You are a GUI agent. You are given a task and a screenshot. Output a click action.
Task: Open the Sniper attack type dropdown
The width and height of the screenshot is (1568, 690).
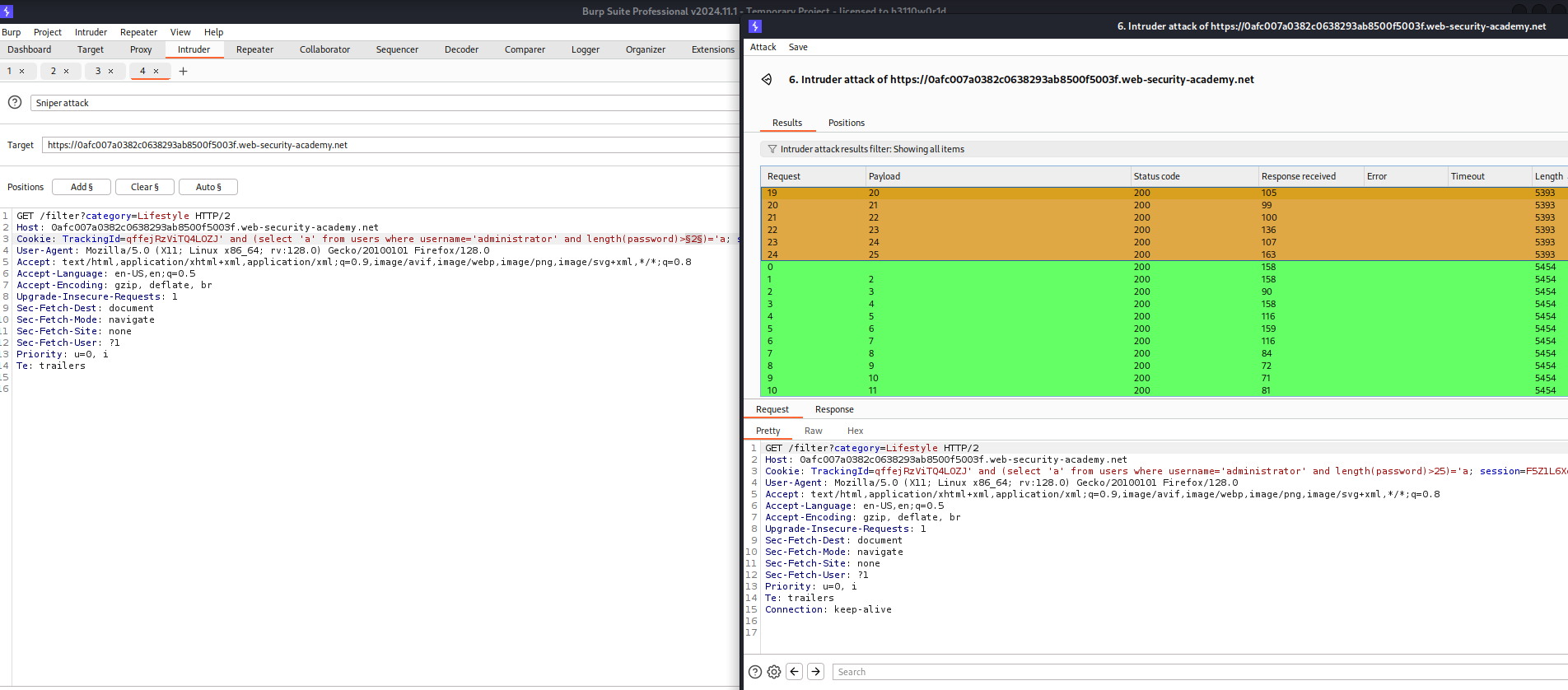(x=385, y=103)
